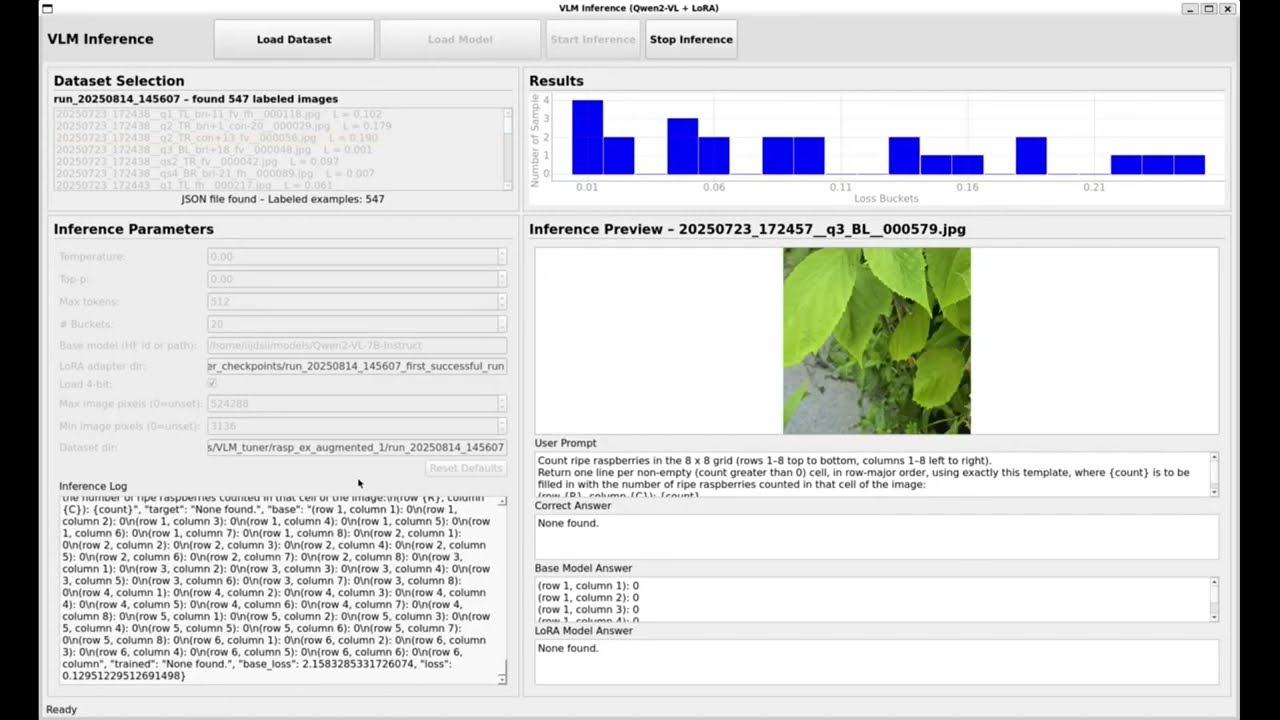Click the Top-p spinbox stepper arrows

click(x=502, y=279)
